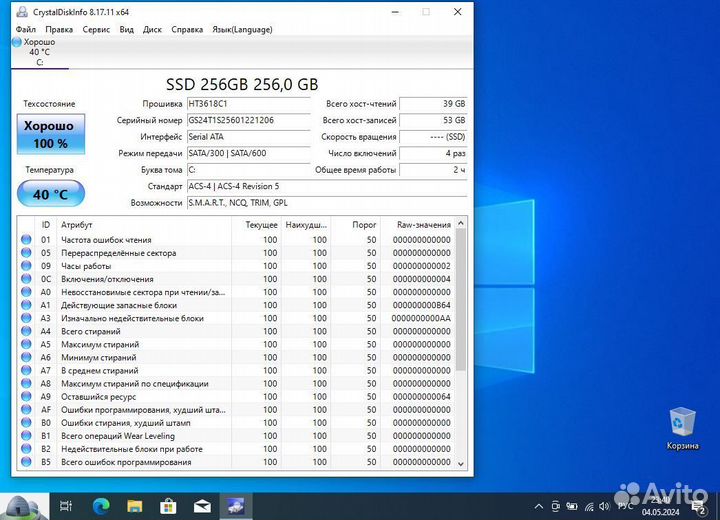Click status icon for Включения/отключения row
720x520 pixels.
pos(26,279)
